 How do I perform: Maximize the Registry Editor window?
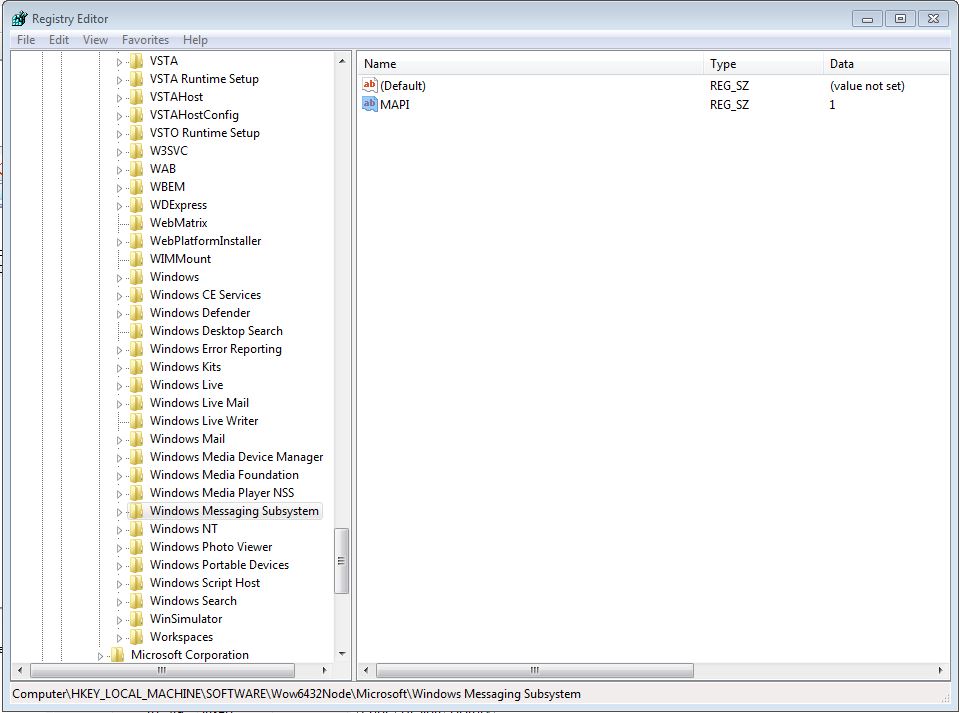click(900, 19)
